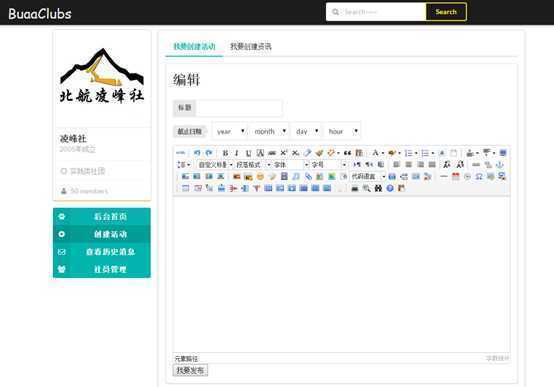This screenshot has height=387, width=554.
Task: Toggle bold formatting
Action: coord(225,153)
